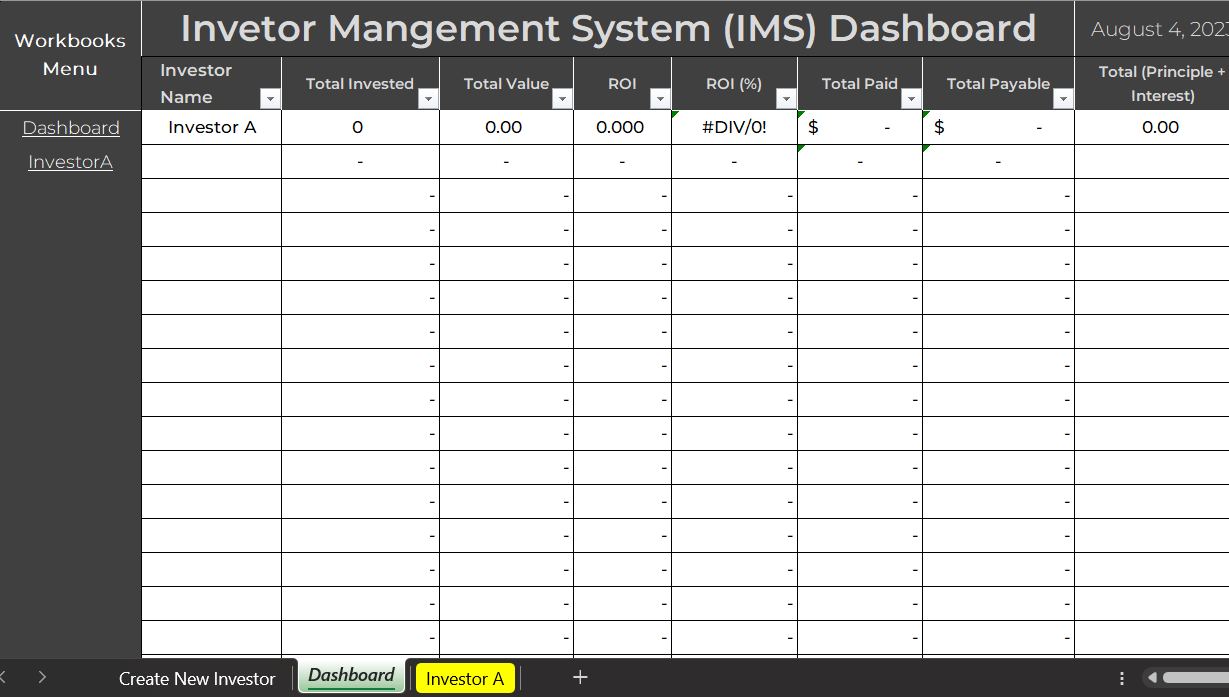Viewport: 1229px width, 697px height.
Task: Select the Total Paid $ - cell for Investor A
Action: (860, 128)
